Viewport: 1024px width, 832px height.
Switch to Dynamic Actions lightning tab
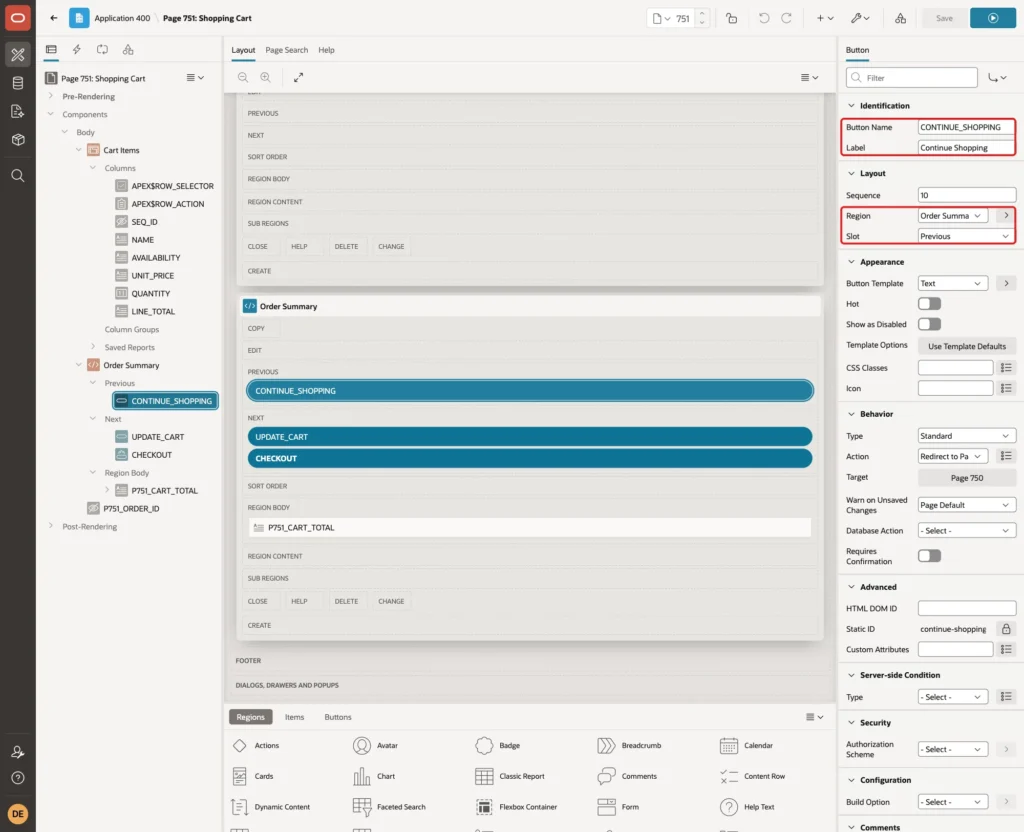point(76,50)
